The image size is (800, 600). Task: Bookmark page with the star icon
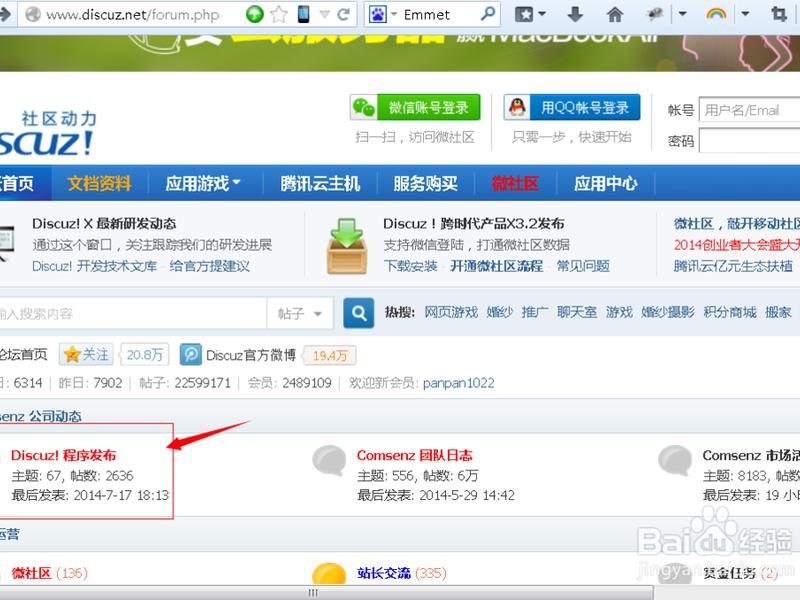(x=279, y=14)
